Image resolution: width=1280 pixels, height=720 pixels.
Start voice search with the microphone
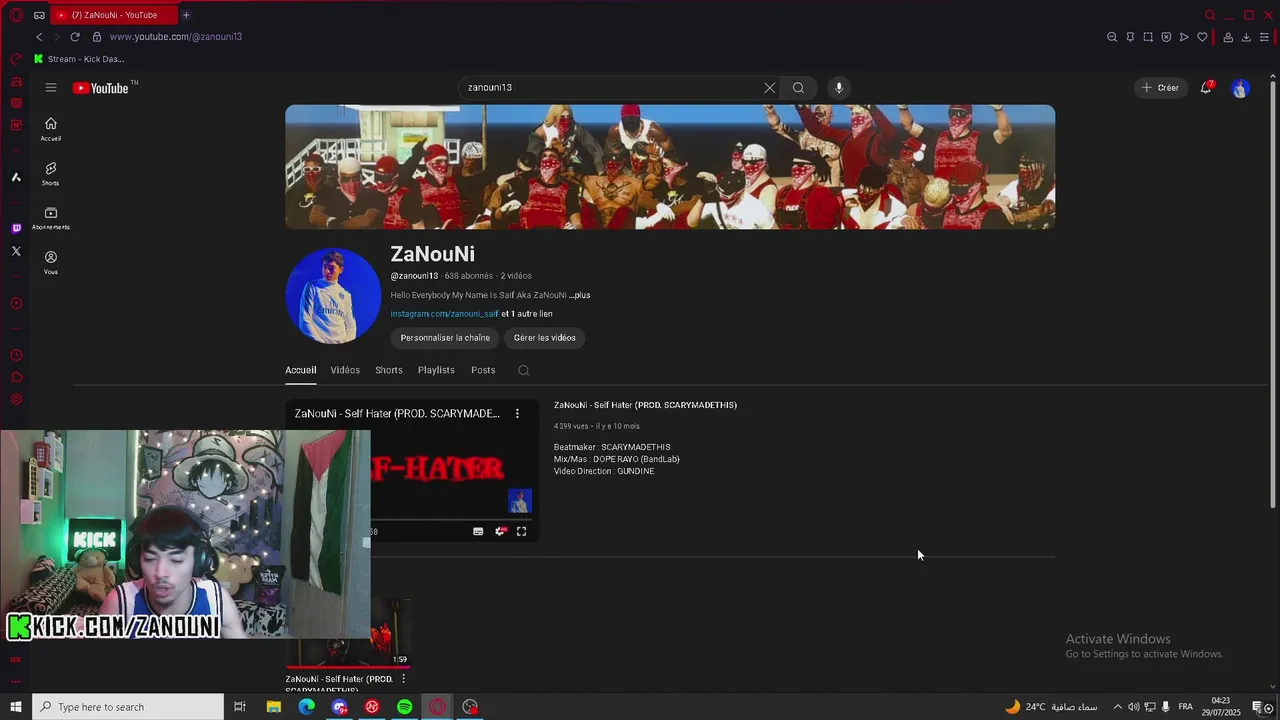(x=839, y=88)
